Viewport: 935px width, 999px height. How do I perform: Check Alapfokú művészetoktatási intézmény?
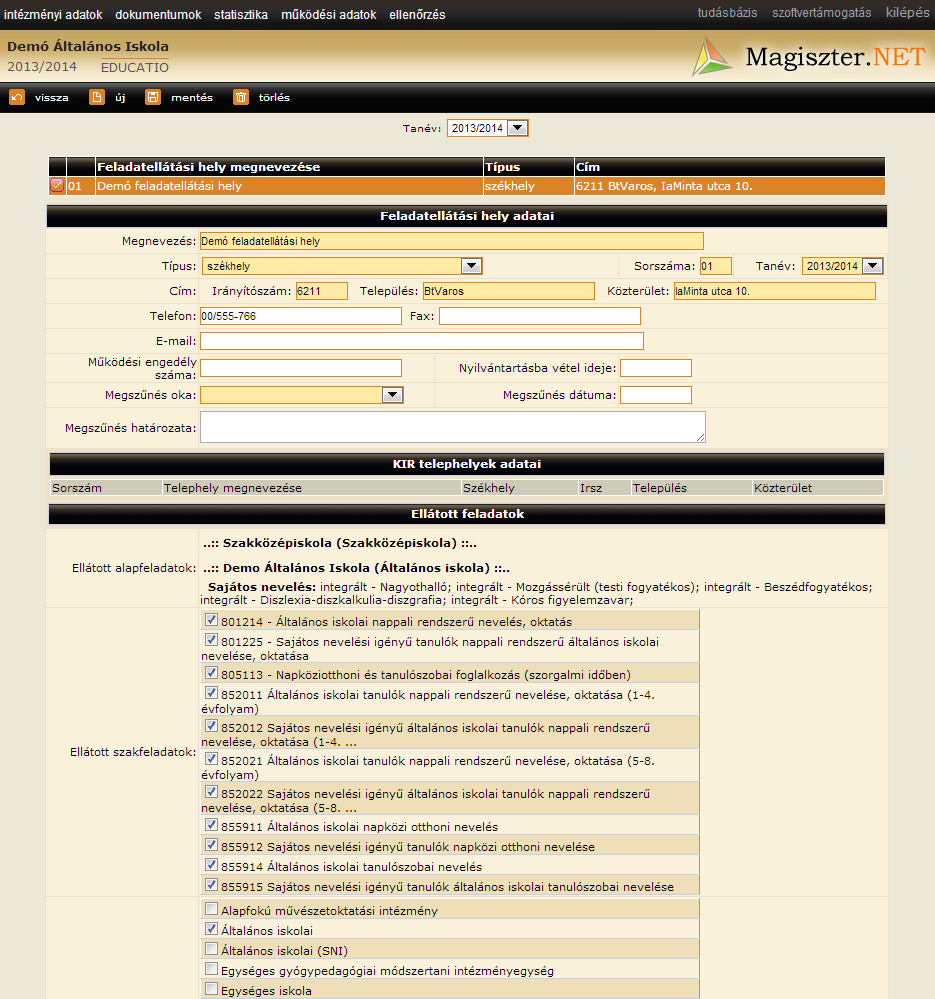click(x=211, y=909)
